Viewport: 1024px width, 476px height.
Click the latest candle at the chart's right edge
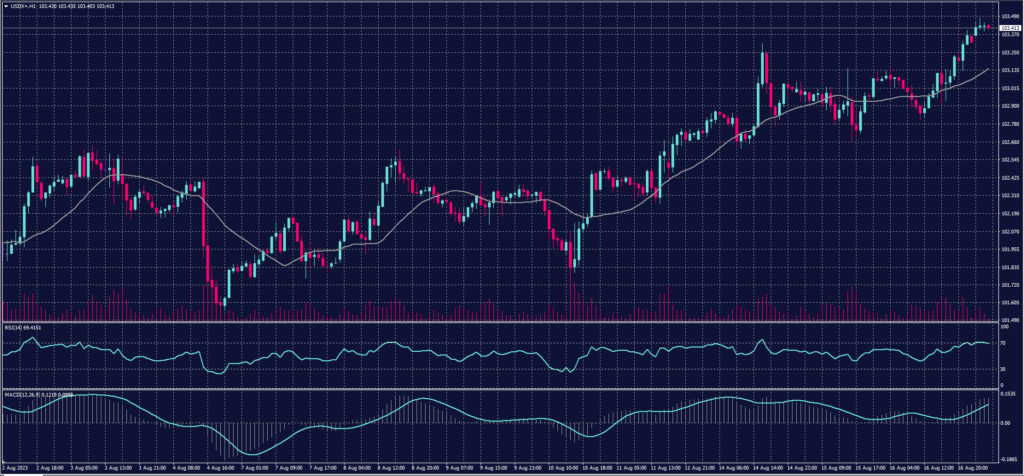988,27
